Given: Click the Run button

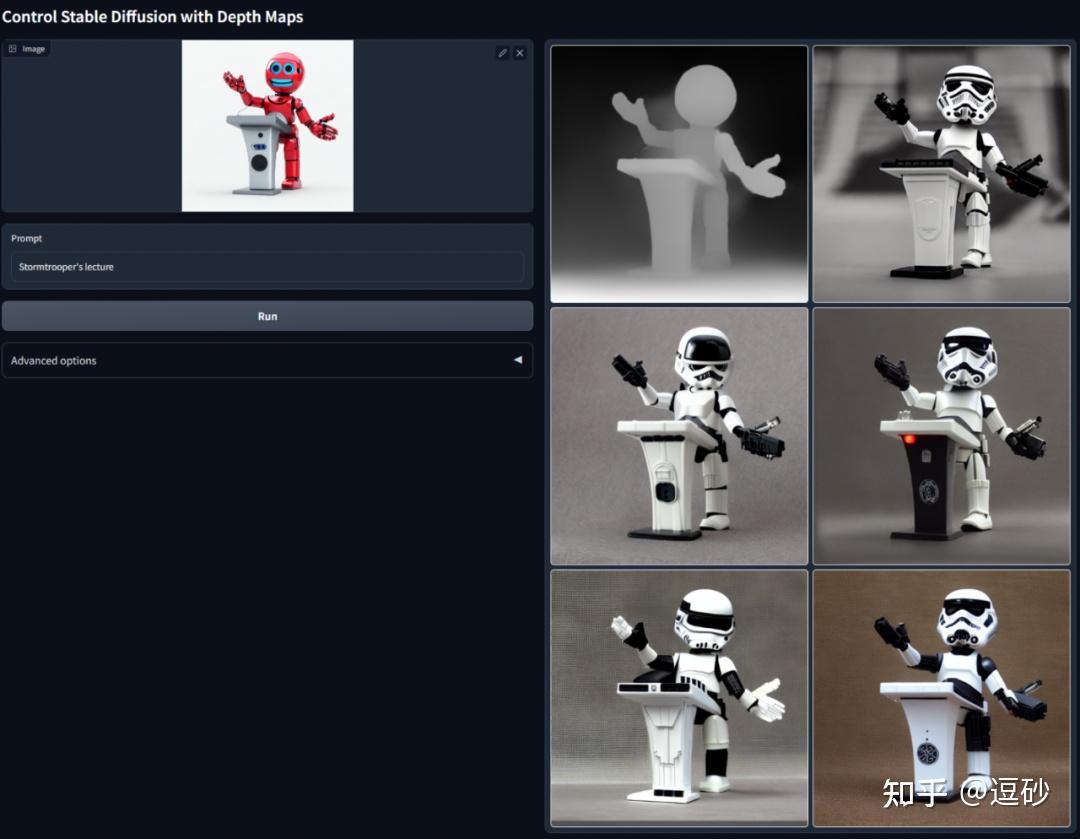Looking at the screenshot, I should click(267, 316).
